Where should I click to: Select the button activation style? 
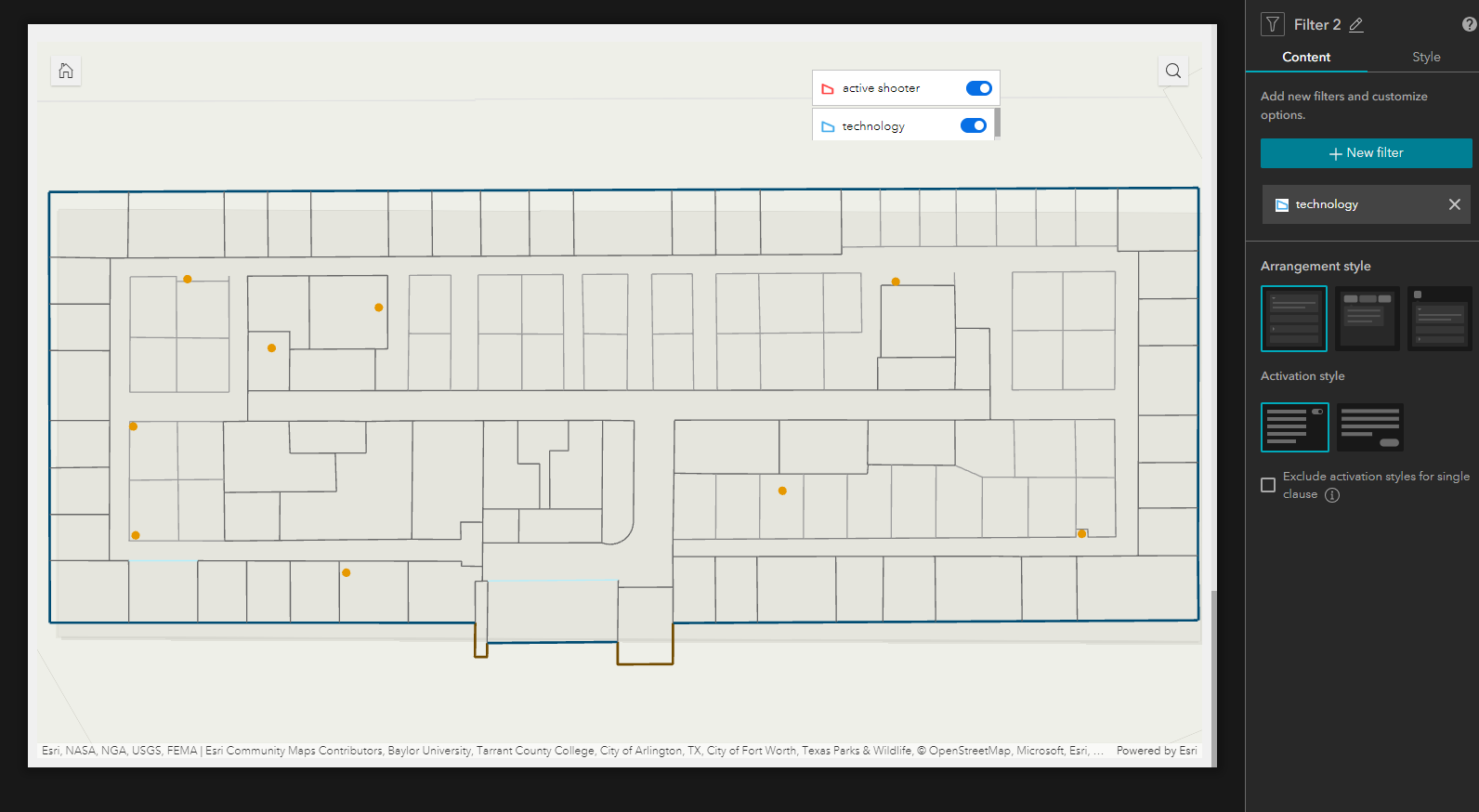pos(1370,427)
